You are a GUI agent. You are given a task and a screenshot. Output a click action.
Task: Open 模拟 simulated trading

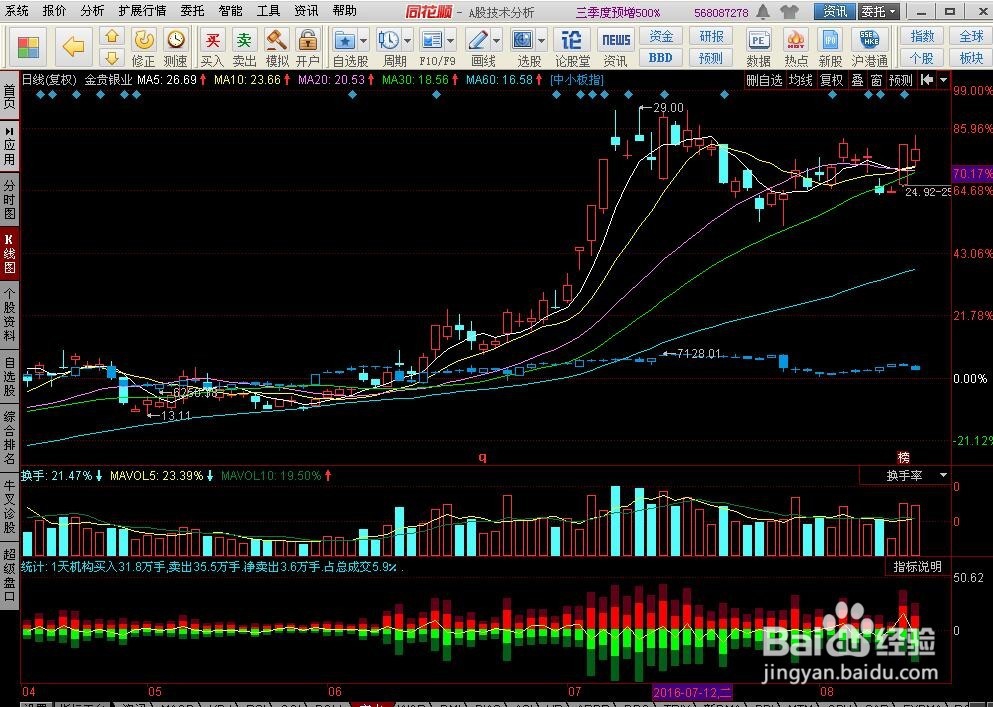[277, 48]
